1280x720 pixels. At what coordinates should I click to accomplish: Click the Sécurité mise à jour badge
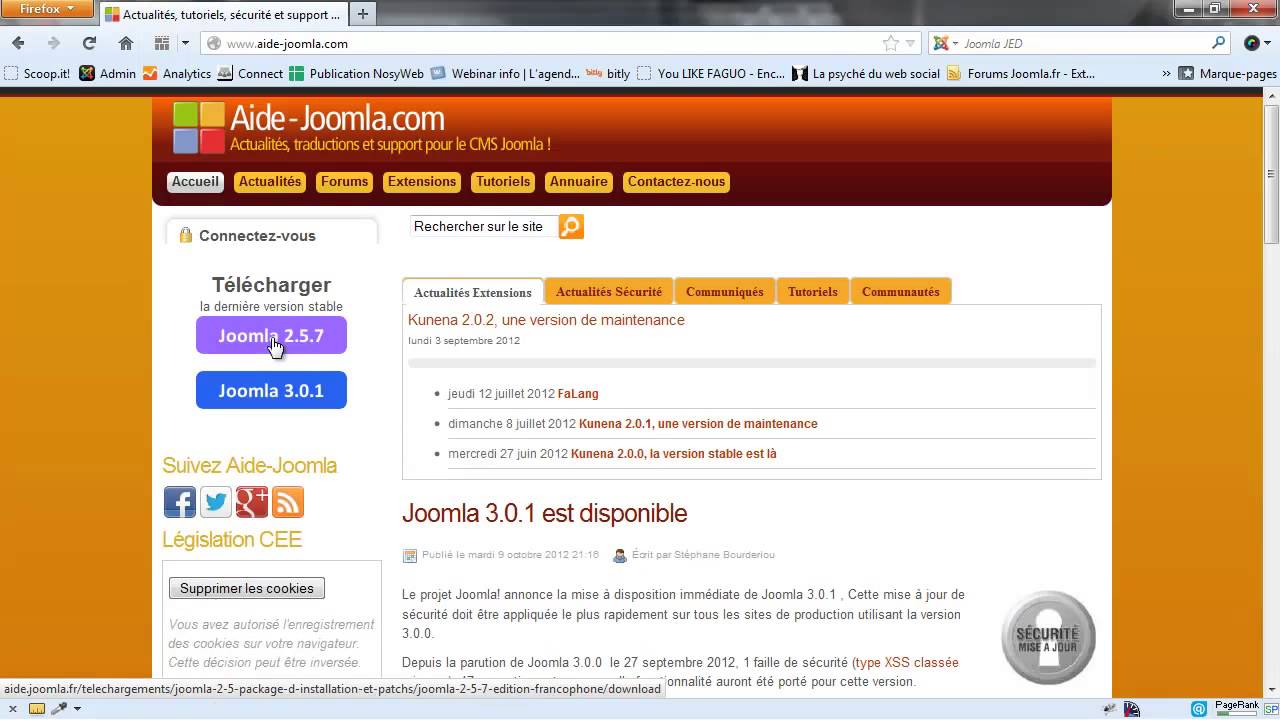point(1048,637)
